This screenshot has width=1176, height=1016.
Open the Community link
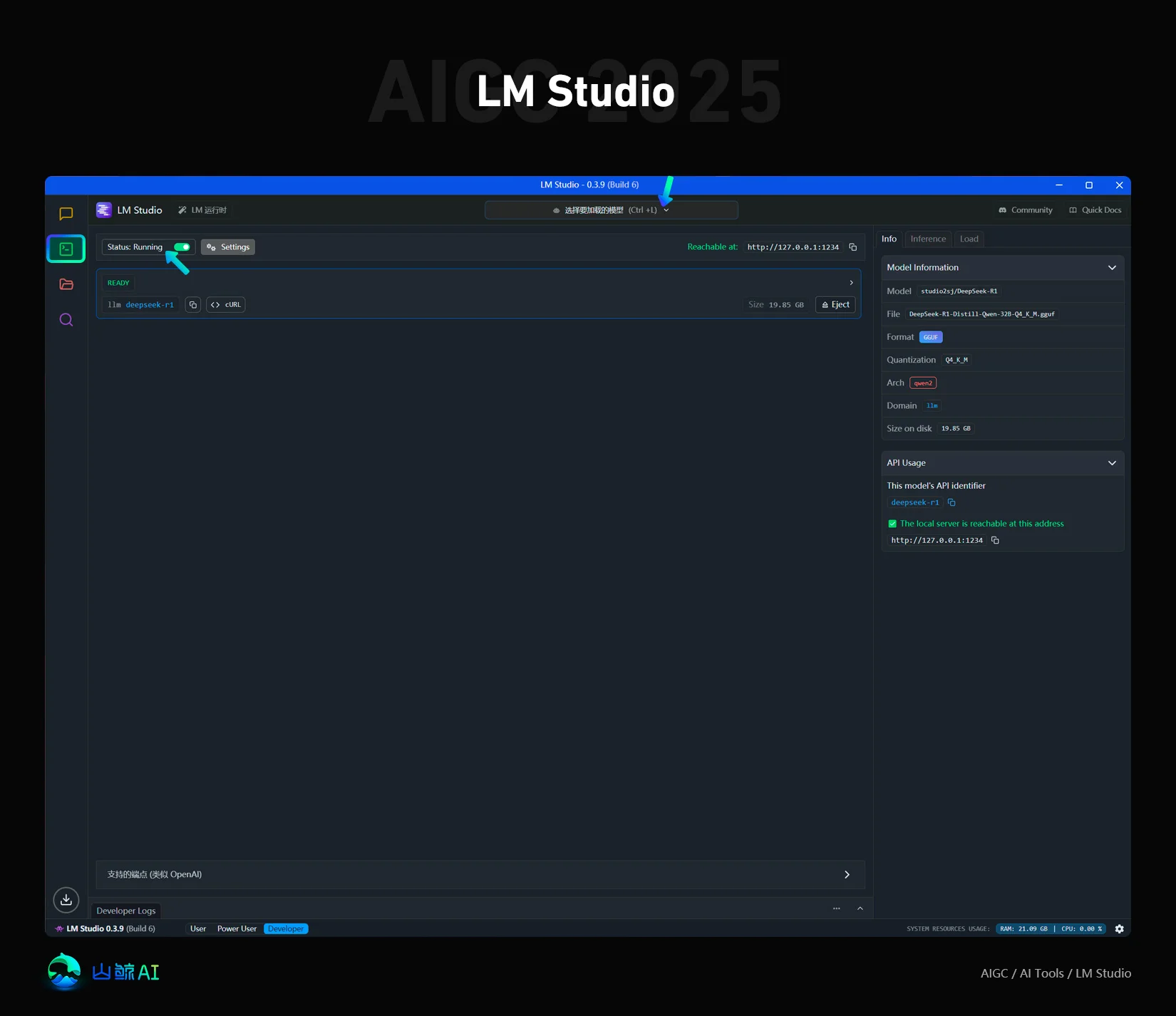pyautogui.click(x=1026, y=210)
